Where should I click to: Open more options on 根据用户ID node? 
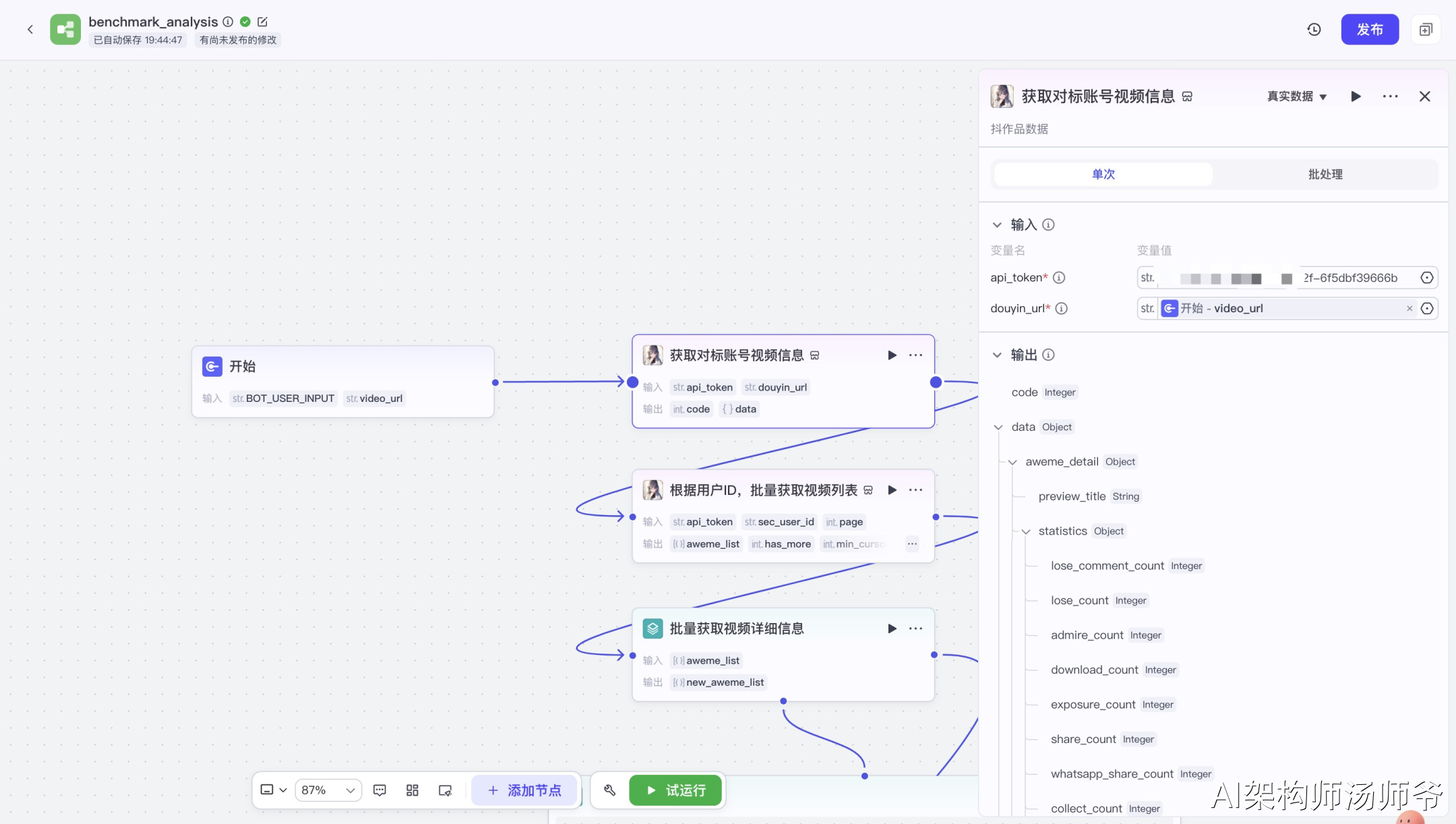click(915, 490)
